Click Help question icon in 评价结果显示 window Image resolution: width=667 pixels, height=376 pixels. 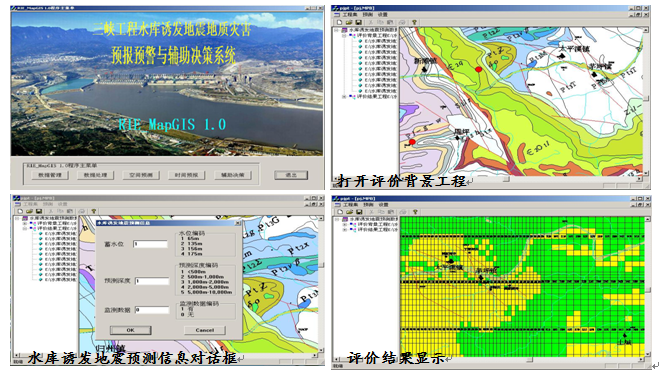[x=415, y=212]
